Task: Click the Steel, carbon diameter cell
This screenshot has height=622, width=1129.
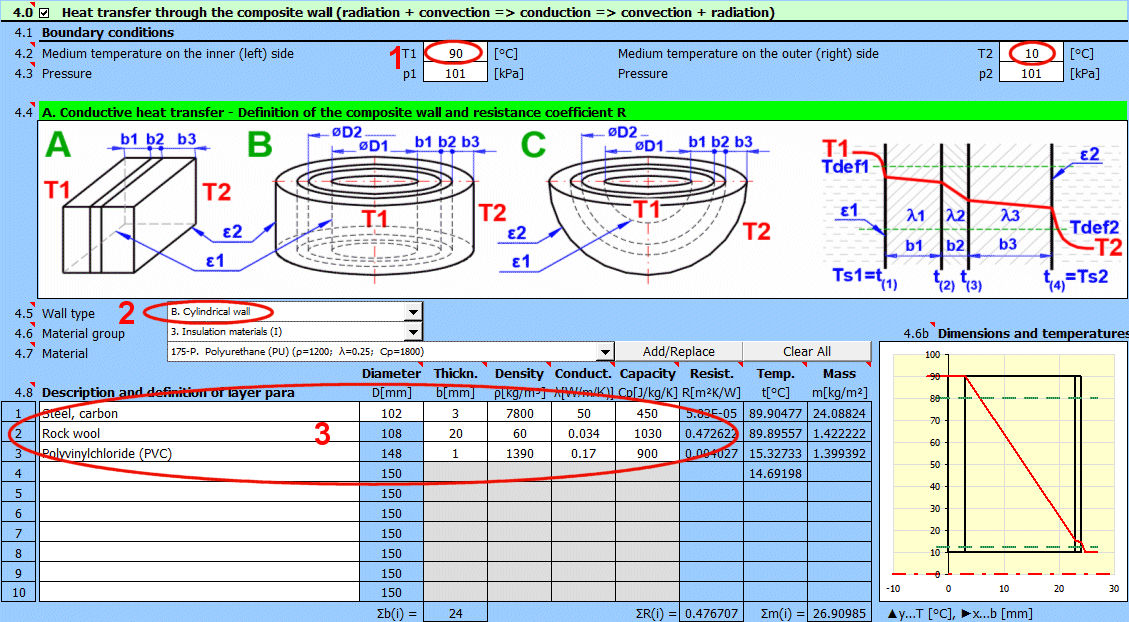Action: (x=391, y=412)
